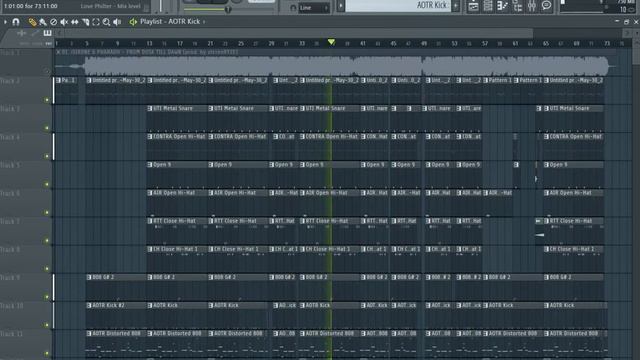Expand the arrow after Playlist - AOTR Kick title
Viewport: 640px width, 360px height.
(204, 22)
